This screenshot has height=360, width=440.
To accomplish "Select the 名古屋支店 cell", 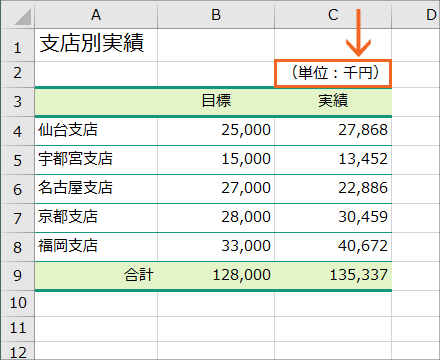I will [x=96, y=189].
